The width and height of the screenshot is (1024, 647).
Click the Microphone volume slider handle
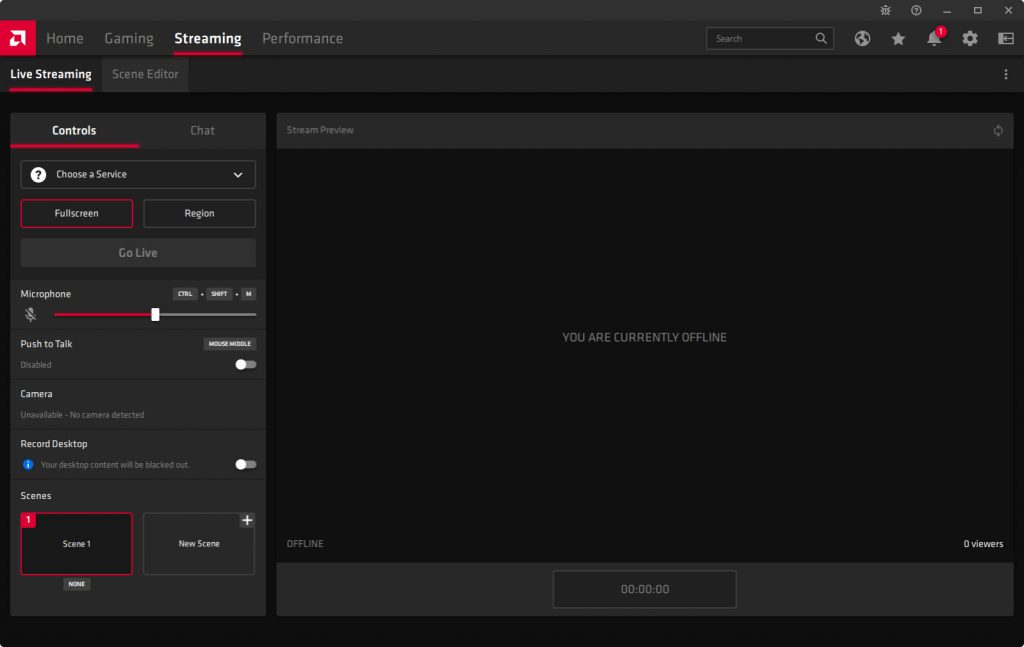155,314
